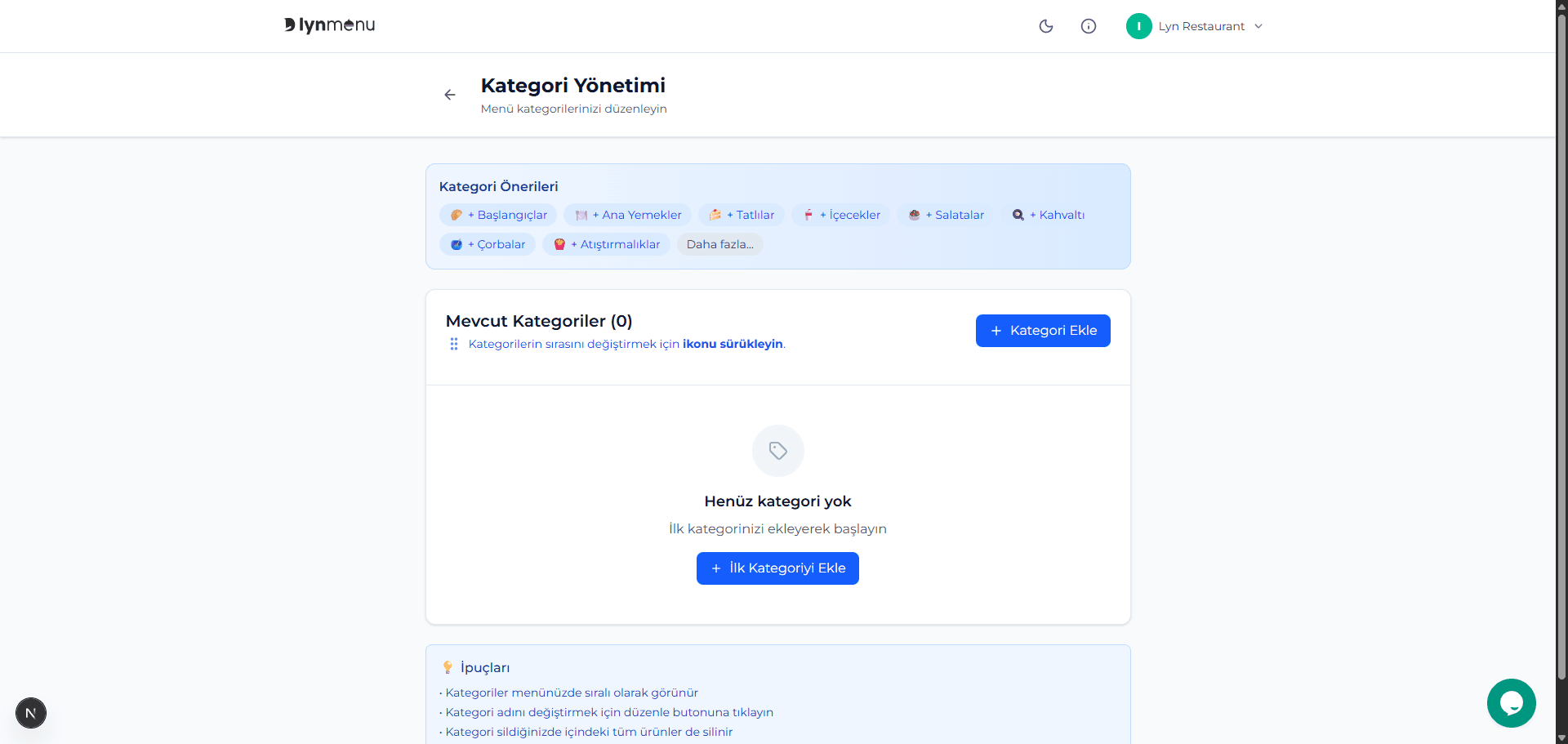Viewport: 1568px width, 744px height.
Task: Click the lynmenu logo
Action: click(329, 25)
